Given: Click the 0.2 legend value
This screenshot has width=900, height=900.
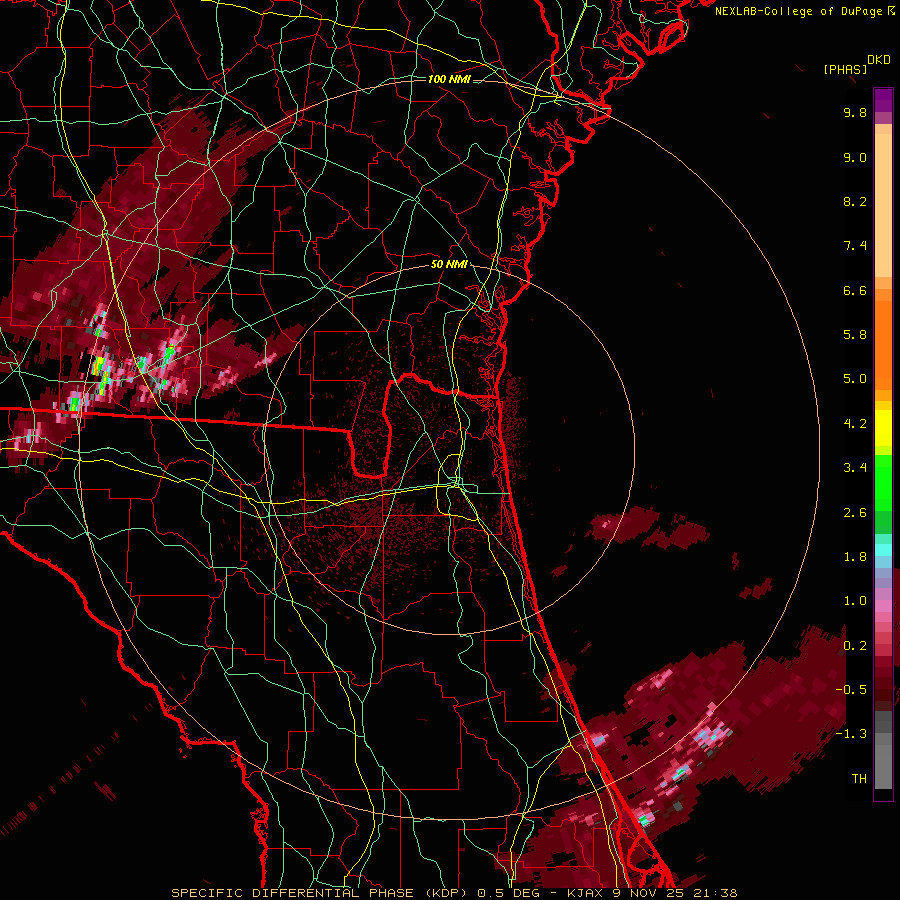Looking at the screenshot, I should (x=855, y=646).
